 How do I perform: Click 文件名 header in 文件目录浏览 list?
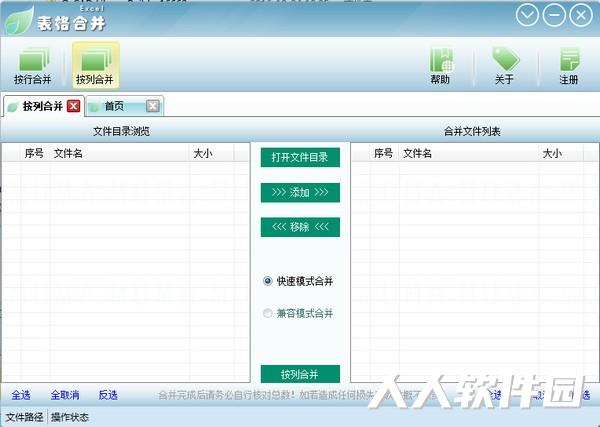120,153
